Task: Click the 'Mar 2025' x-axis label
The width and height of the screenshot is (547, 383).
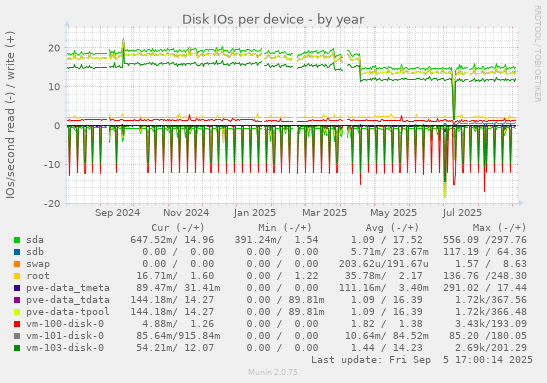Action: [x=324, y=213]
